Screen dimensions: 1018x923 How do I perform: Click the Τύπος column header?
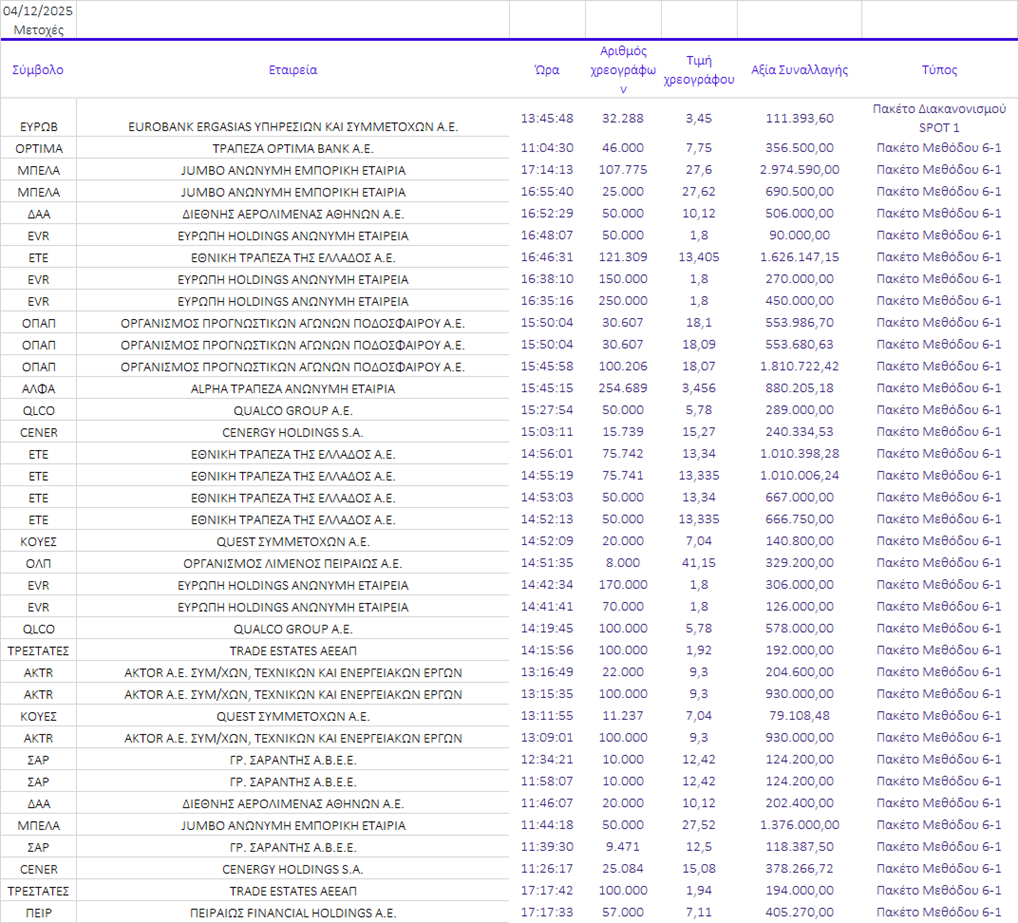point(939,70)
